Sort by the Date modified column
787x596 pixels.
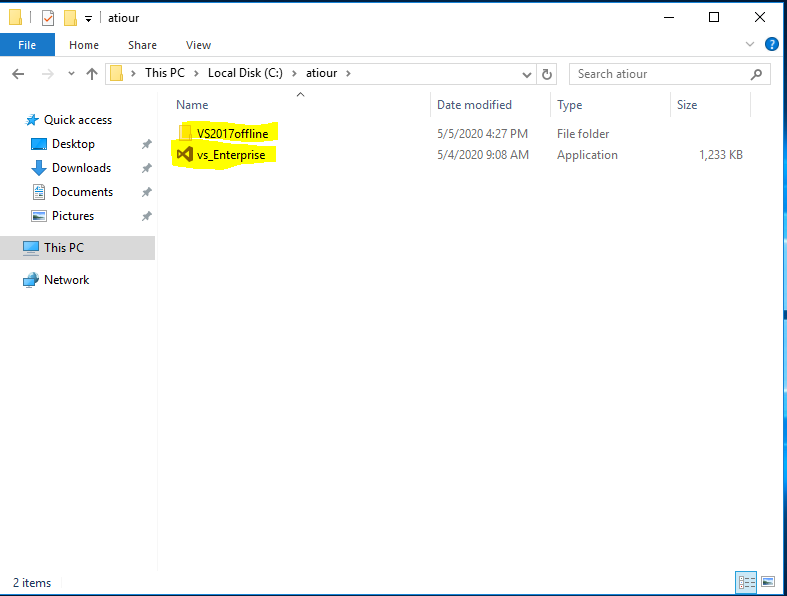click(x=474, y=105)
